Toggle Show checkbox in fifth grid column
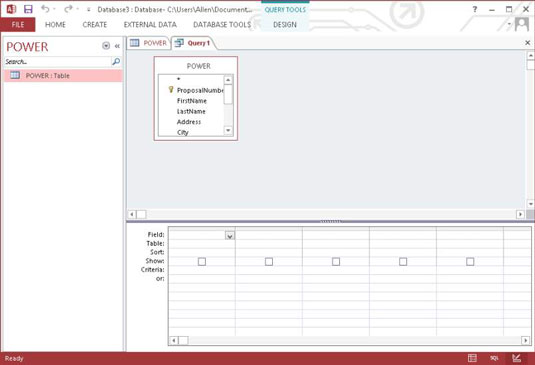This screenshot has width=535, height=365. pos(470,262)
